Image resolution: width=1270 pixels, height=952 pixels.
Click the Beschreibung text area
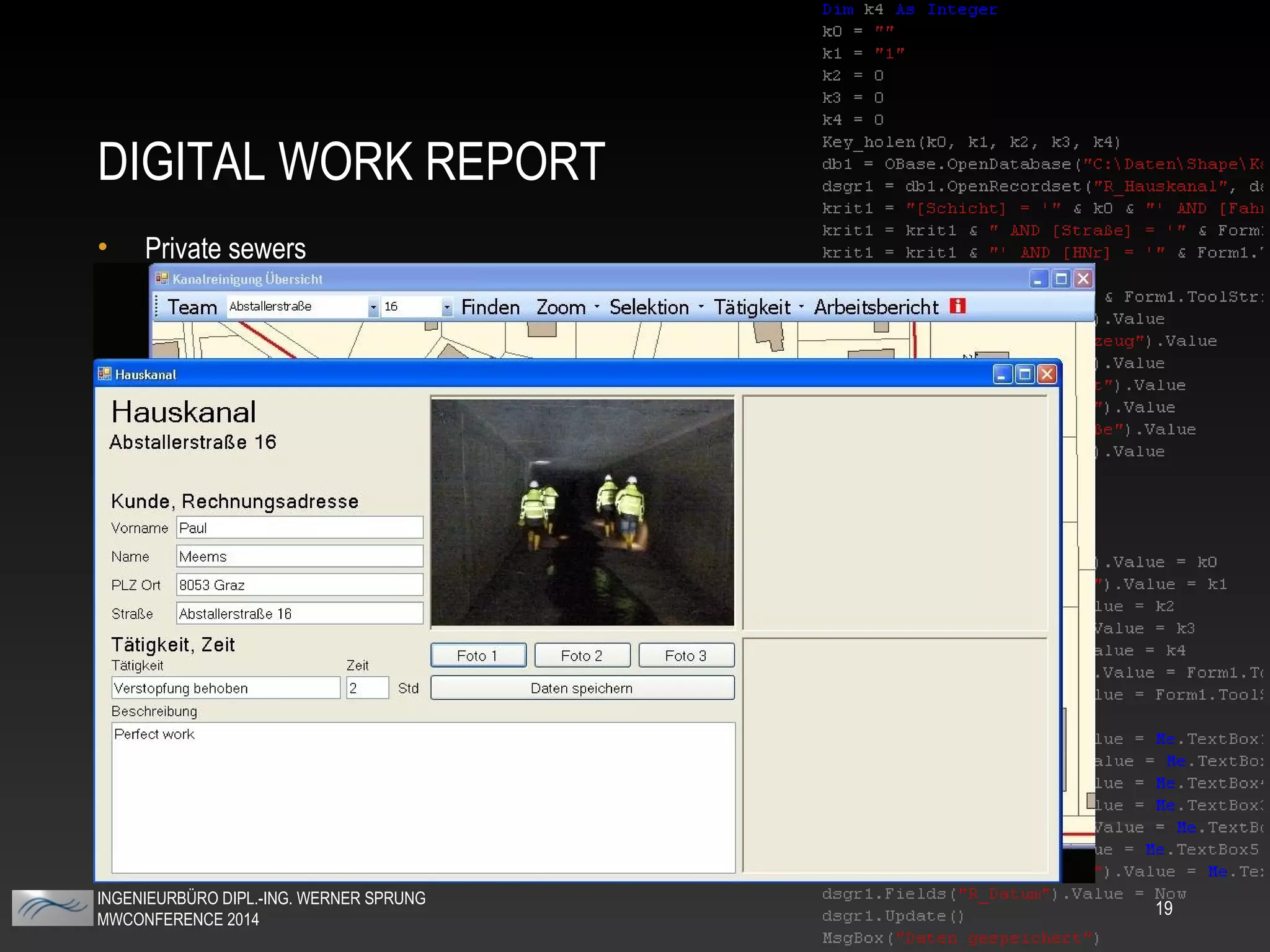[424, 798]
